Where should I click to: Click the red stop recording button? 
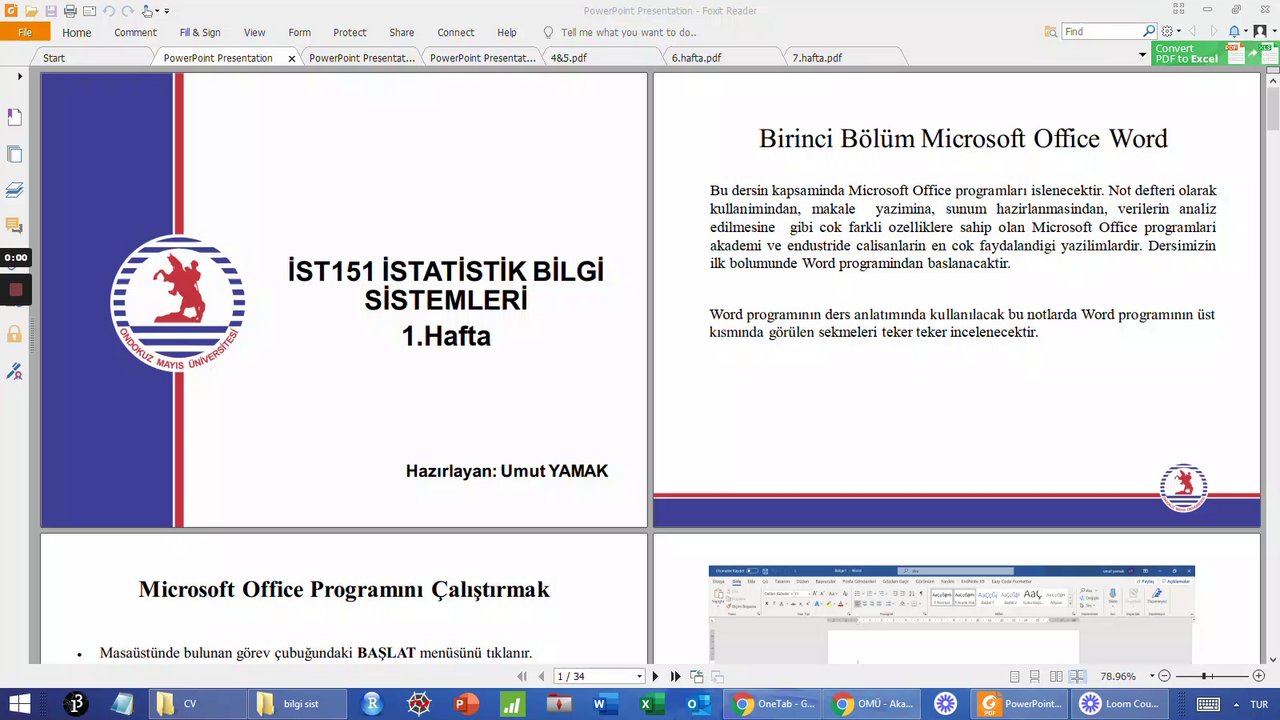[x=15, y=291]
